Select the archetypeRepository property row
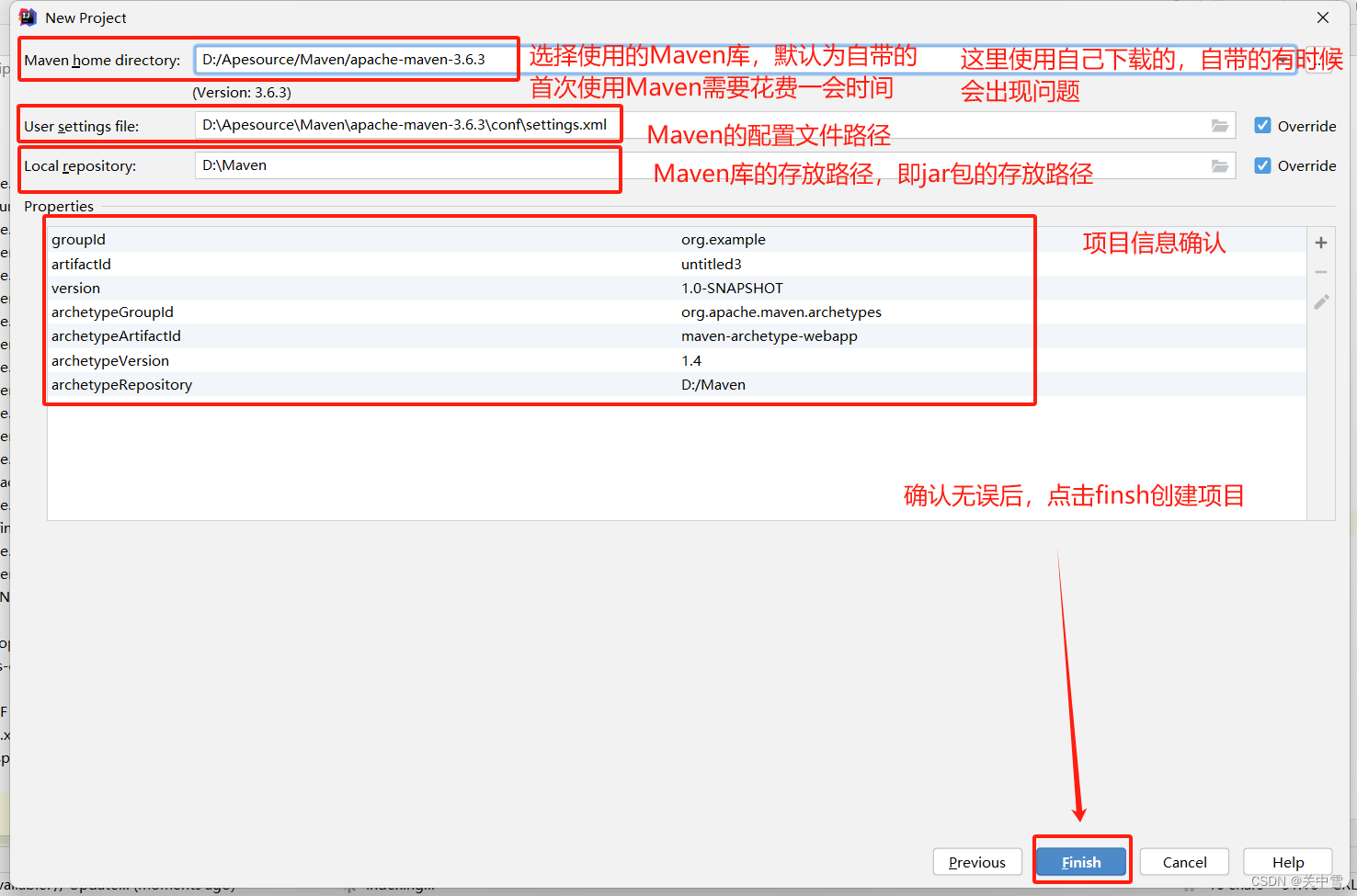Image resolution: width=1357 pixels, height=896 pixels. click(x=368, y=384)
